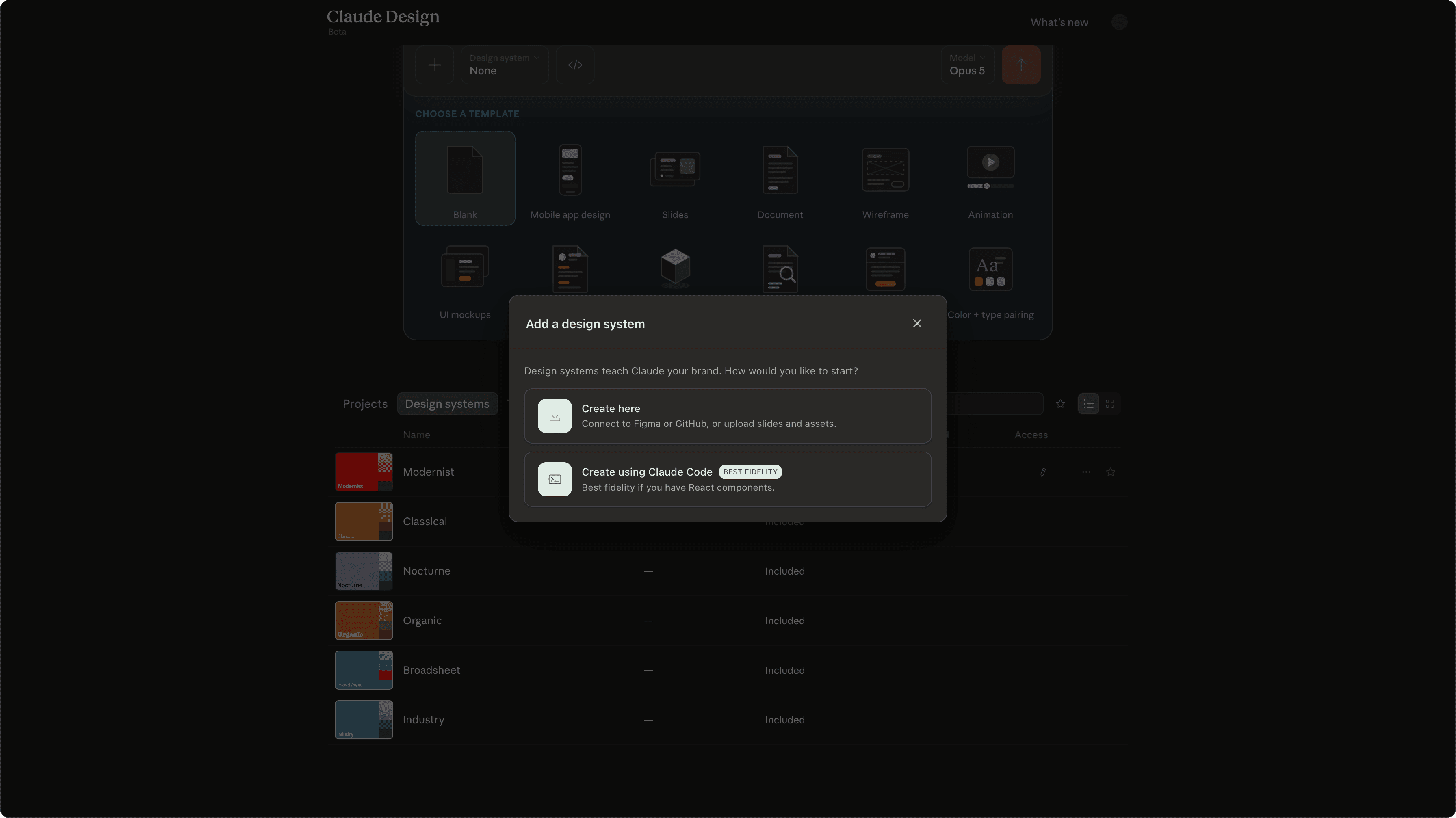Click the terminal icon beside Claude Code

555,479
